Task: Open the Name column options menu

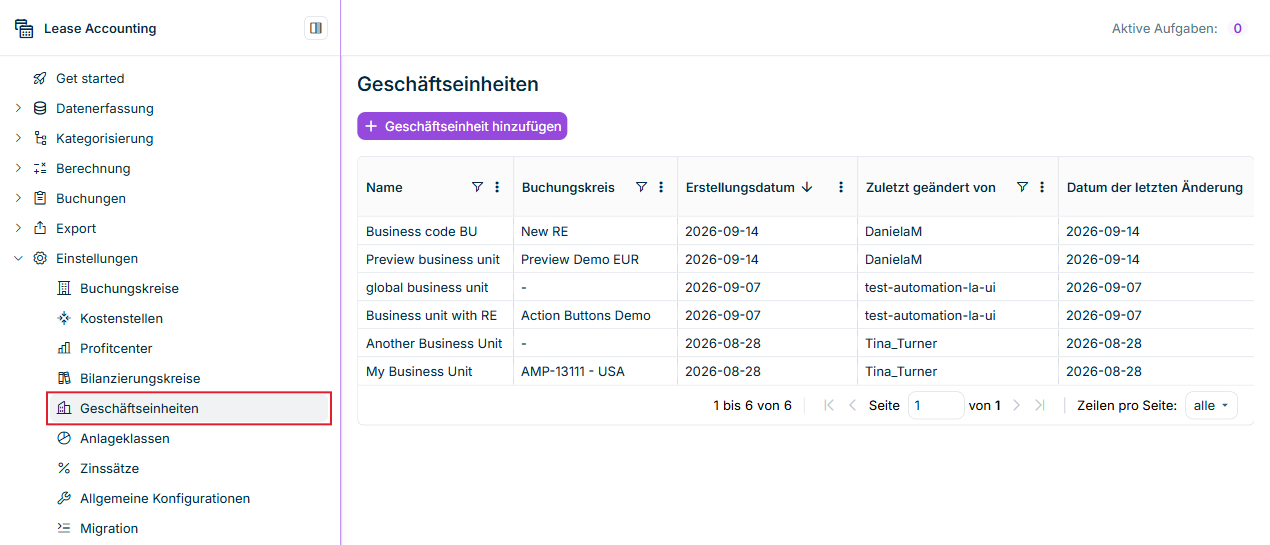Action: (x=497, y=187)
